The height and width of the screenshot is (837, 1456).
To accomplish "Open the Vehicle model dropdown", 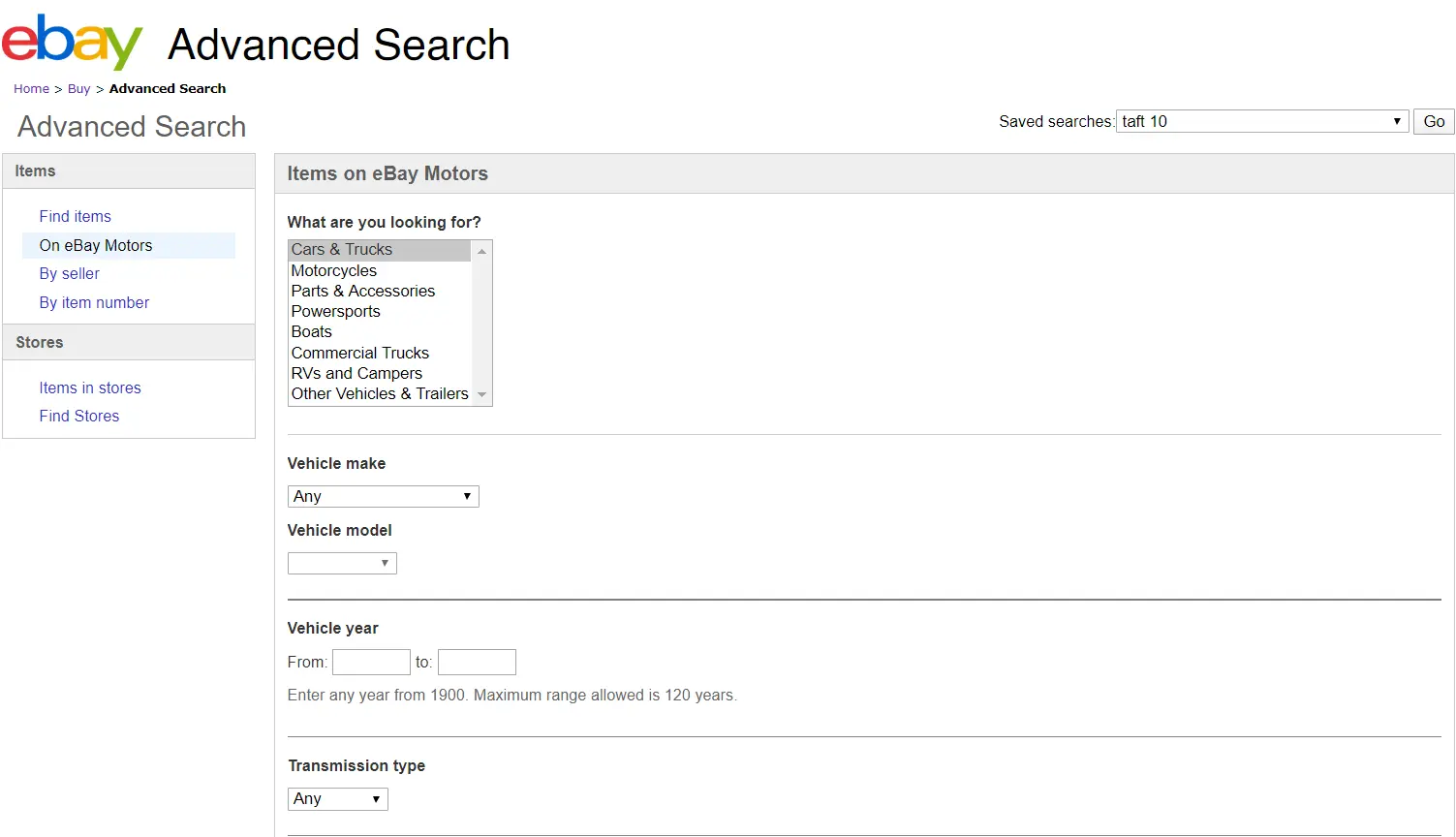I will (x=342, y=563).
